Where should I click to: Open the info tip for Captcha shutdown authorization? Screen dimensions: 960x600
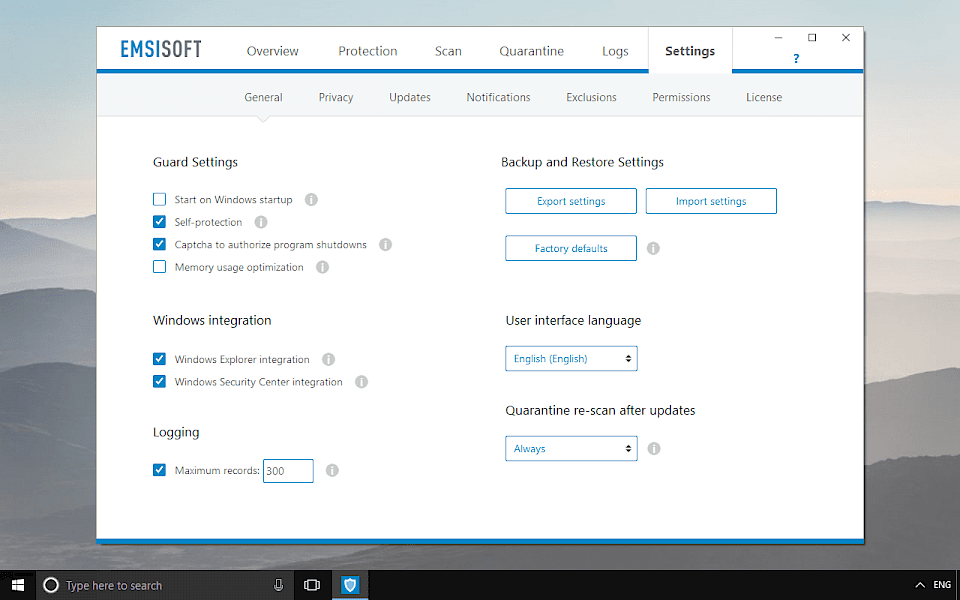[x=385, y=245]
